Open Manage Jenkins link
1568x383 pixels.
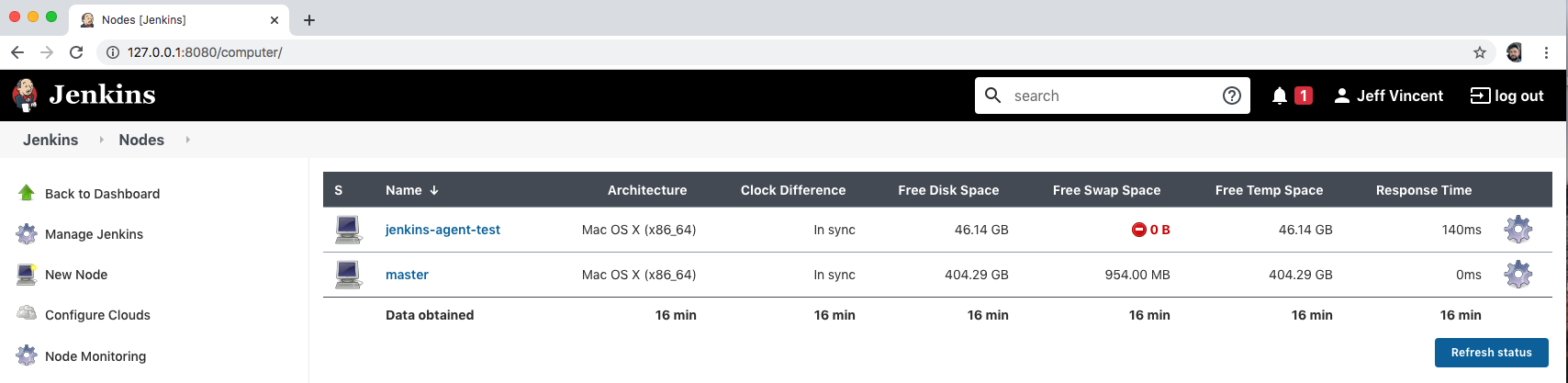tap(94, 234)
